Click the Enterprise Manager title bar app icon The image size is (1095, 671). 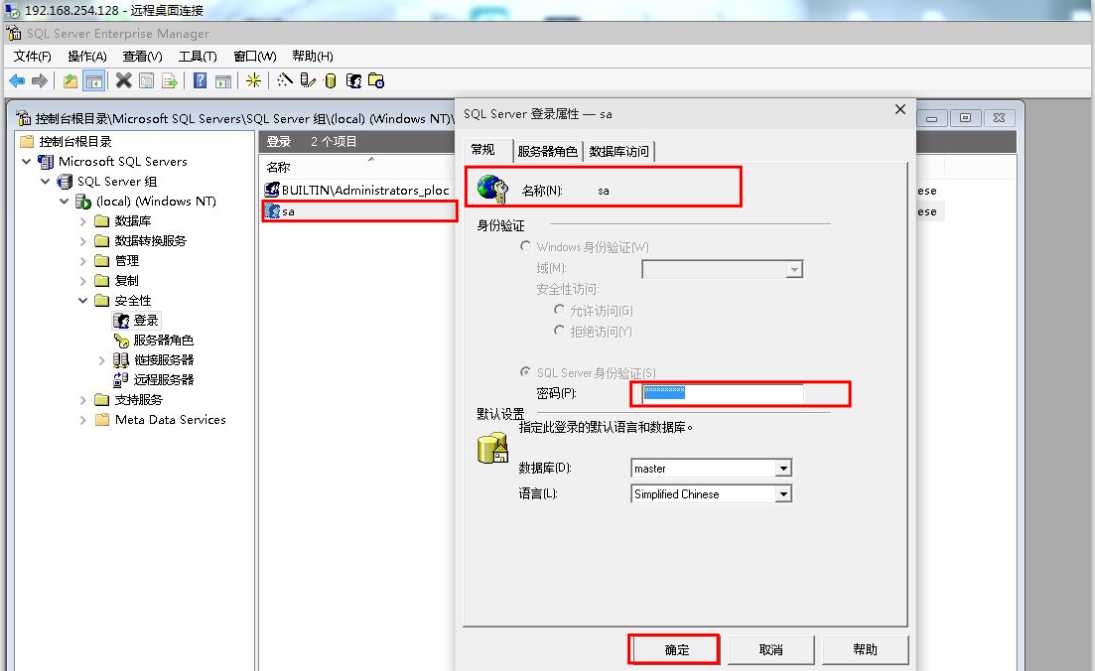14,33
